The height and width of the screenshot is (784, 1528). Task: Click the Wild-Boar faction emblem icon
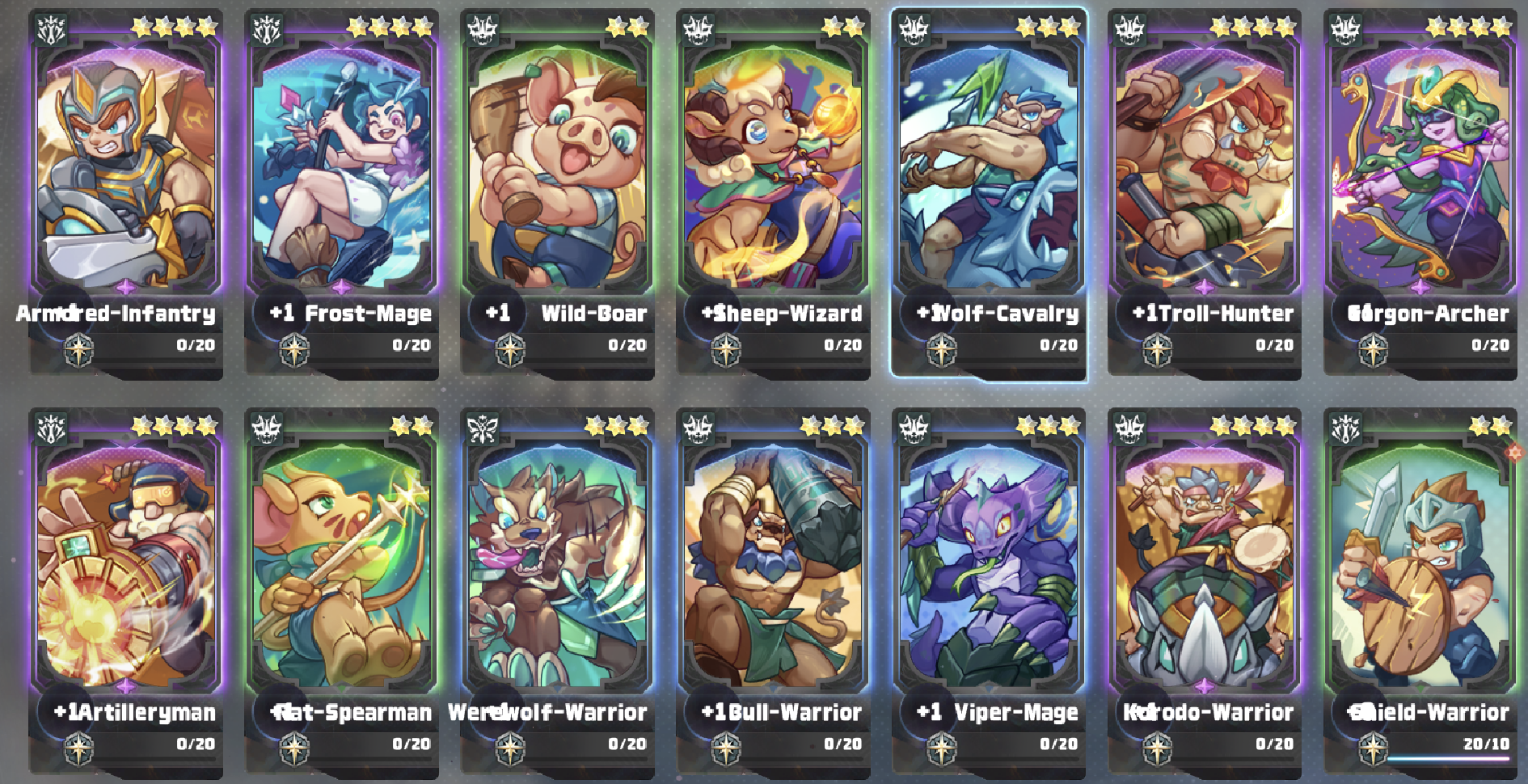click(x=483, y=30)
